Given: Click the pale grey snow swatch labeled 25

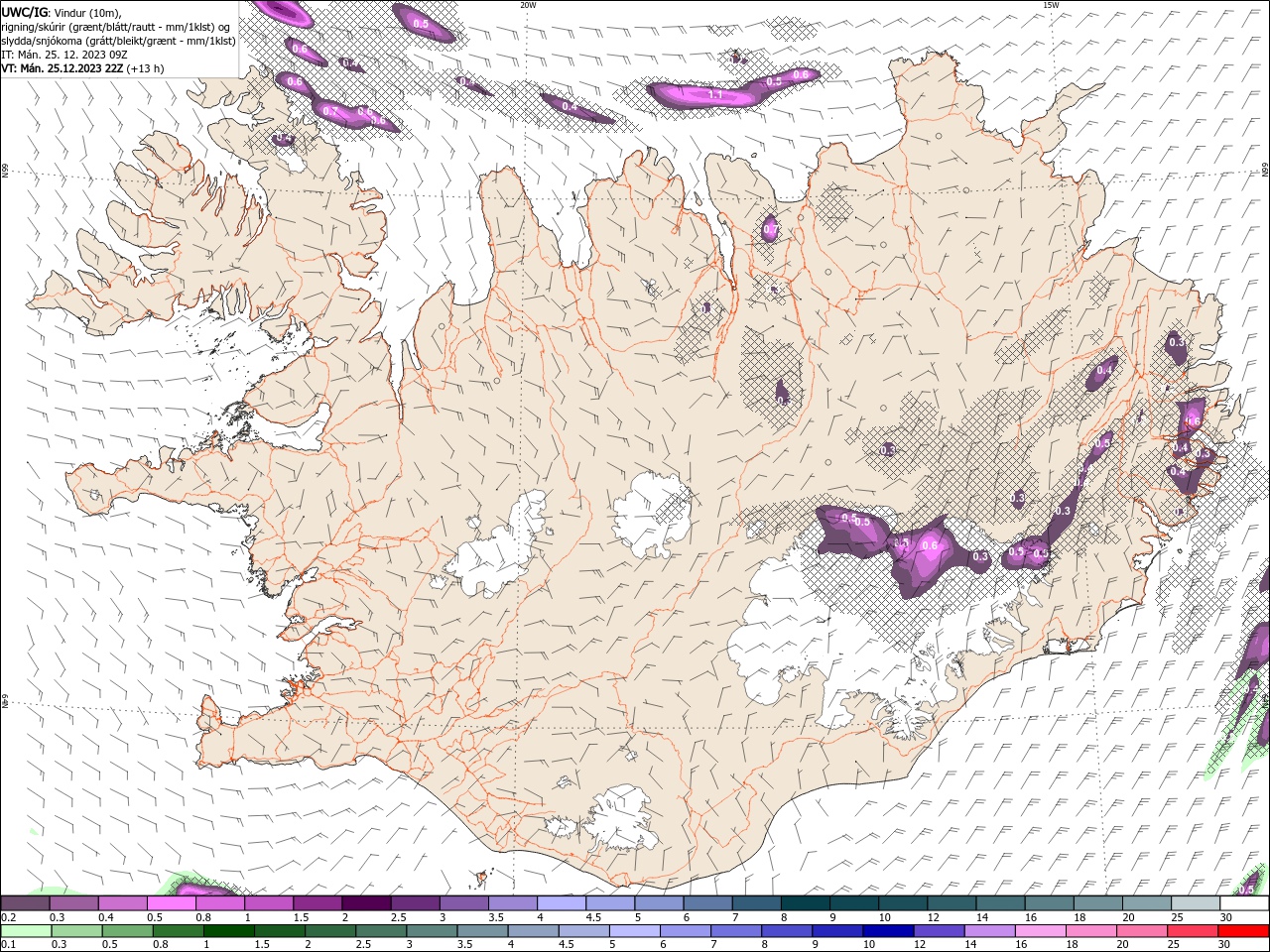Looking at the screenshot, I should 1196,903.
